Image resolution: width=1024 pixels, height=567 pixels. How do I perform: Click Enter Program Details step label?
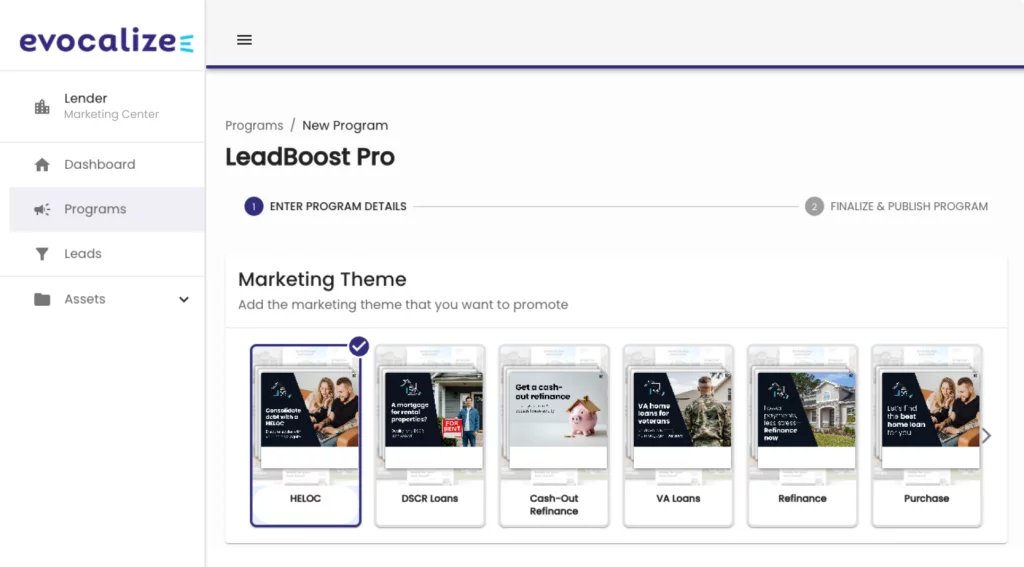click(x=338, y=206)
